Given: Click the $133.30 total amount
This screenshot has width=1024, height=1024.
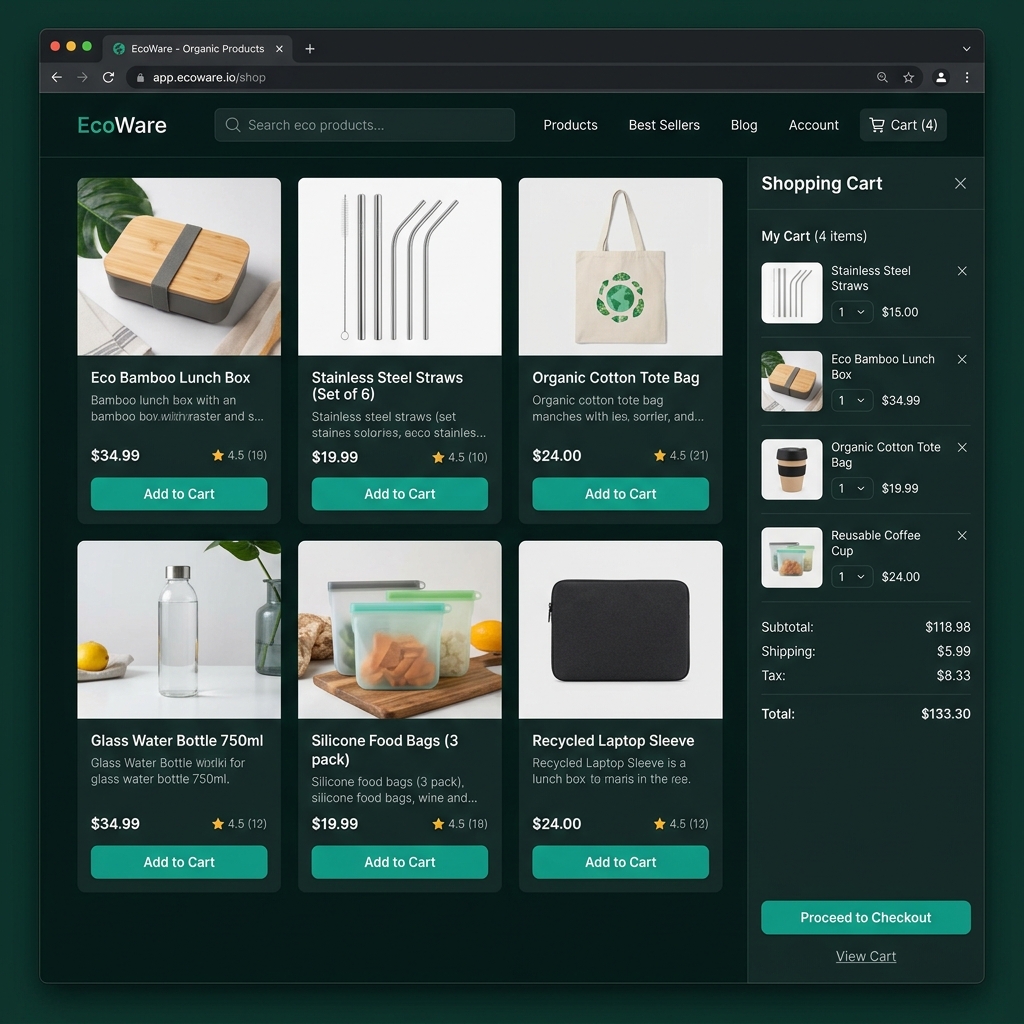Looking at the screenshot, I should (x=946, y=714).
